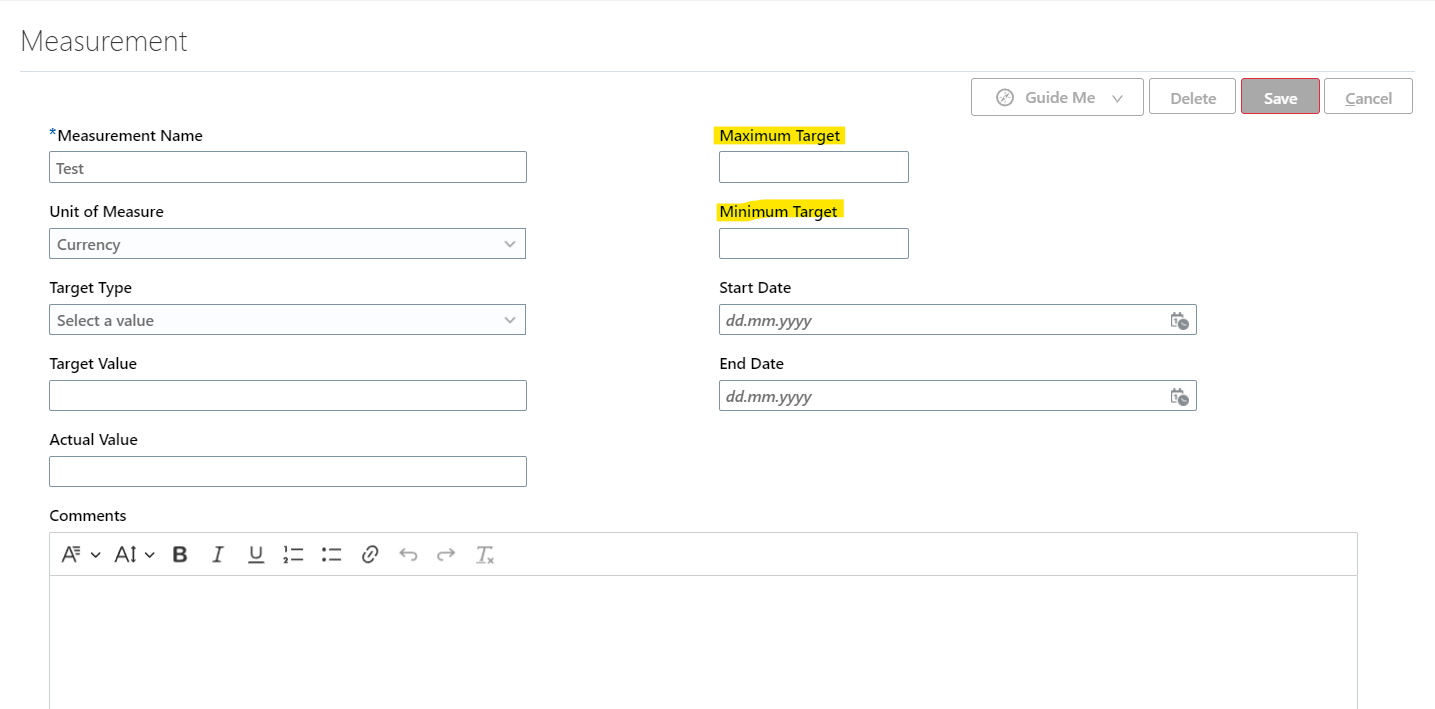
Task: Redo the last change in Comments
Action: pos(445,554)
